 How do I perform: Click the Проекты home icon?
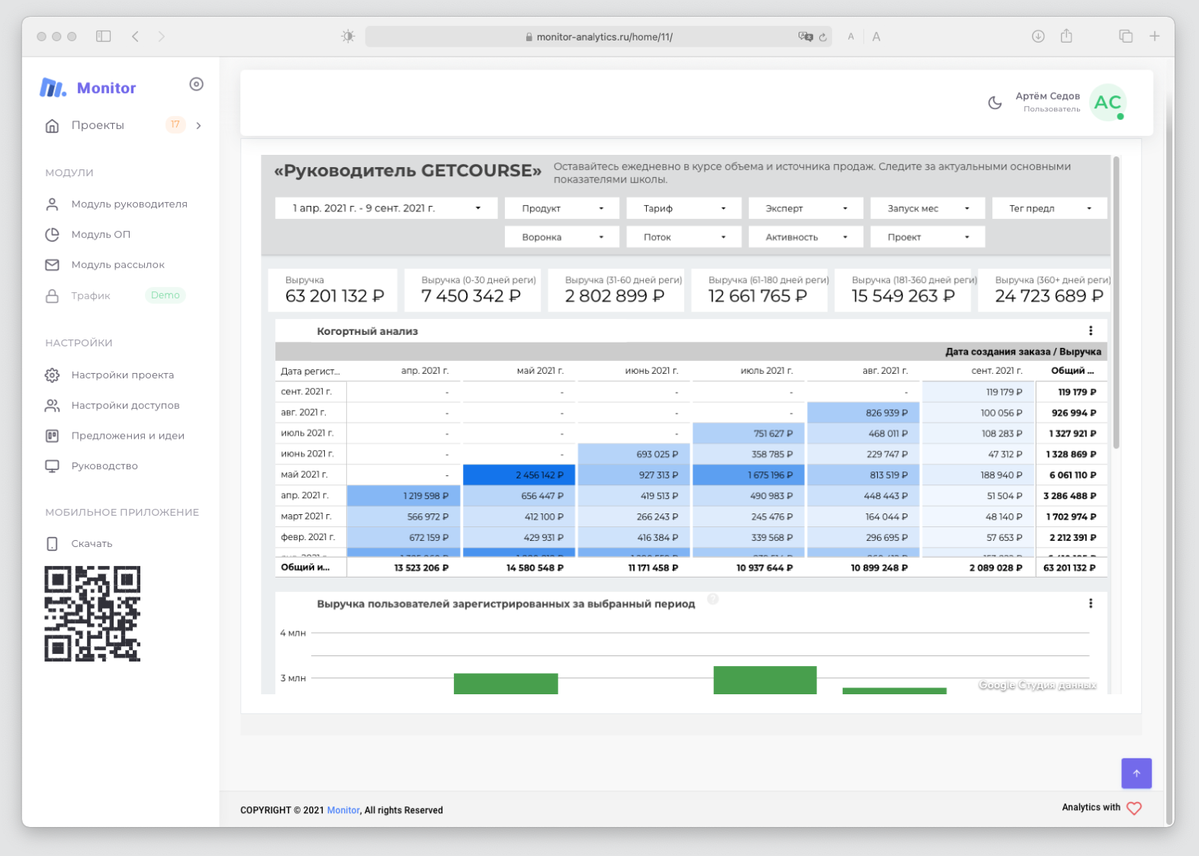52,125
